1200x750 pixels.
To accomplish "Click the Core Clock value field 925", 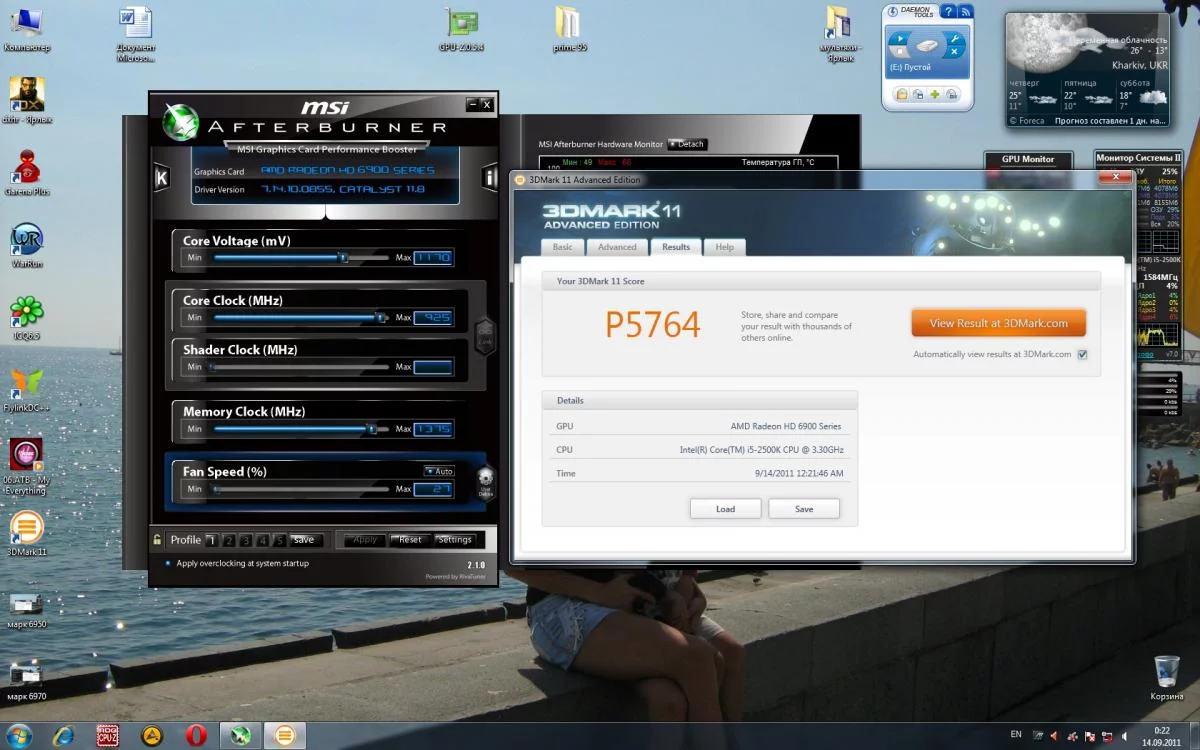I will click(x=433, y=318).
